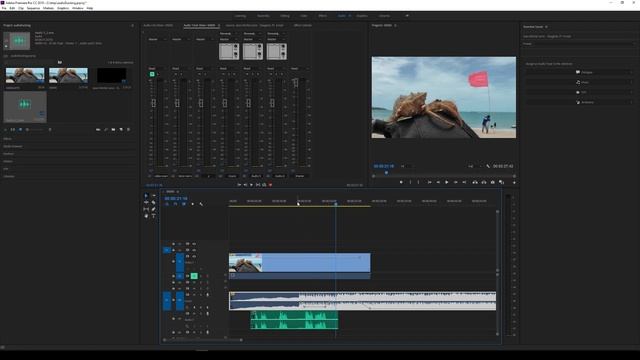Open Program Monitor settings wrench

[488, 166]
